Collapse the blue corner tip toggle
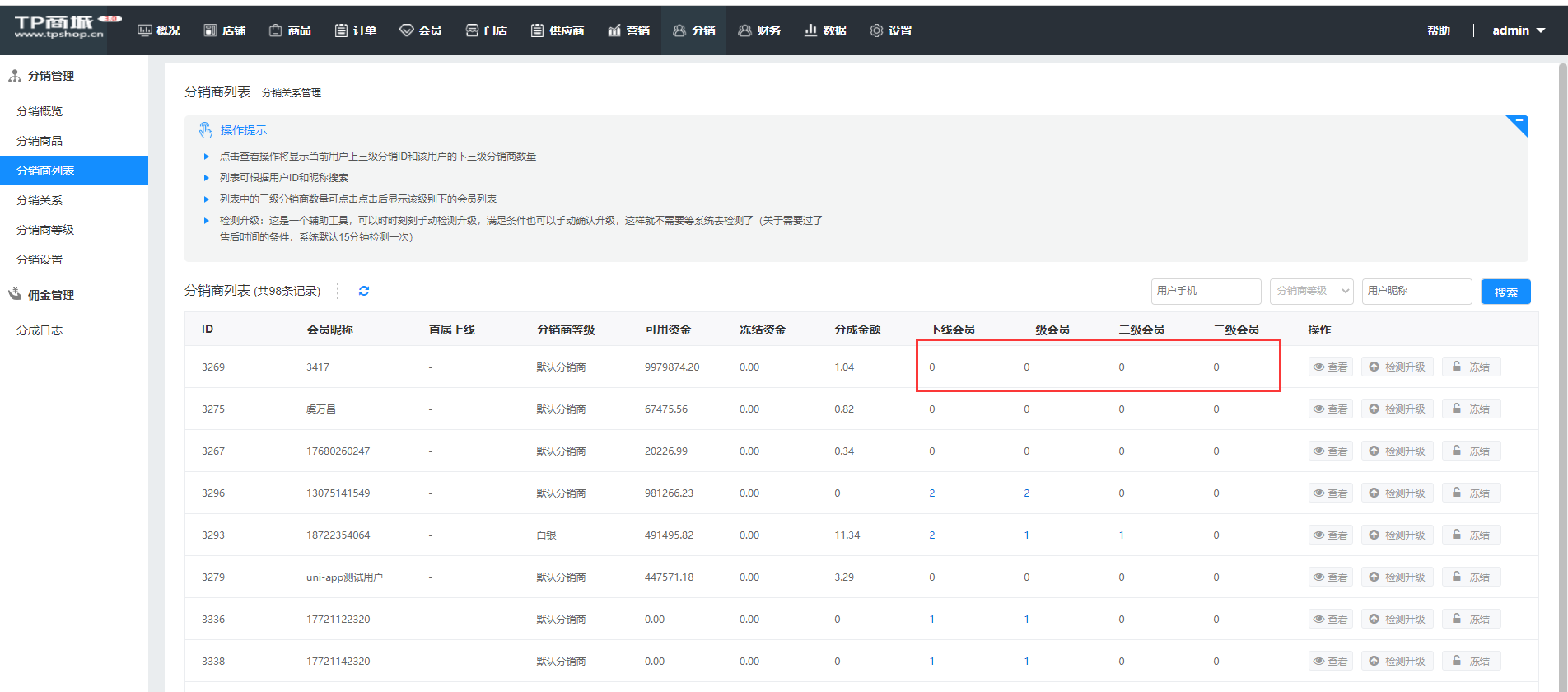 point(1519,124)
